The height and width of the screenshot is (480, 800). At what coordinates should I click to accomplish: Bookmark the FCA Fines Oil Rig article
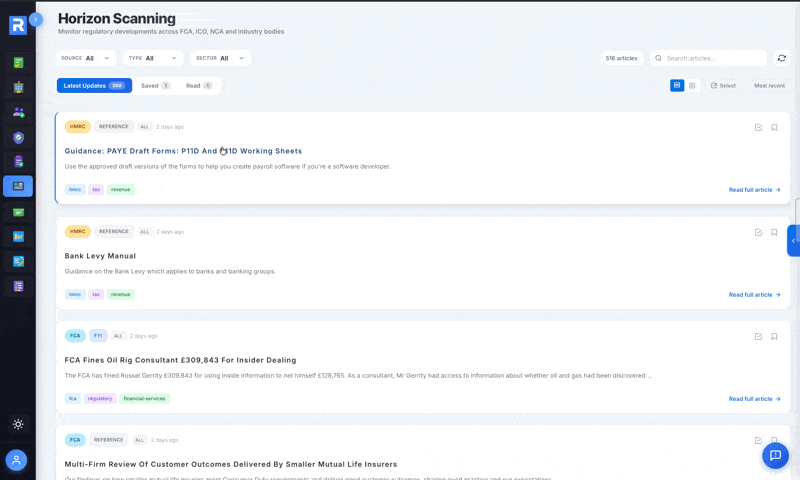coord(774,337)
